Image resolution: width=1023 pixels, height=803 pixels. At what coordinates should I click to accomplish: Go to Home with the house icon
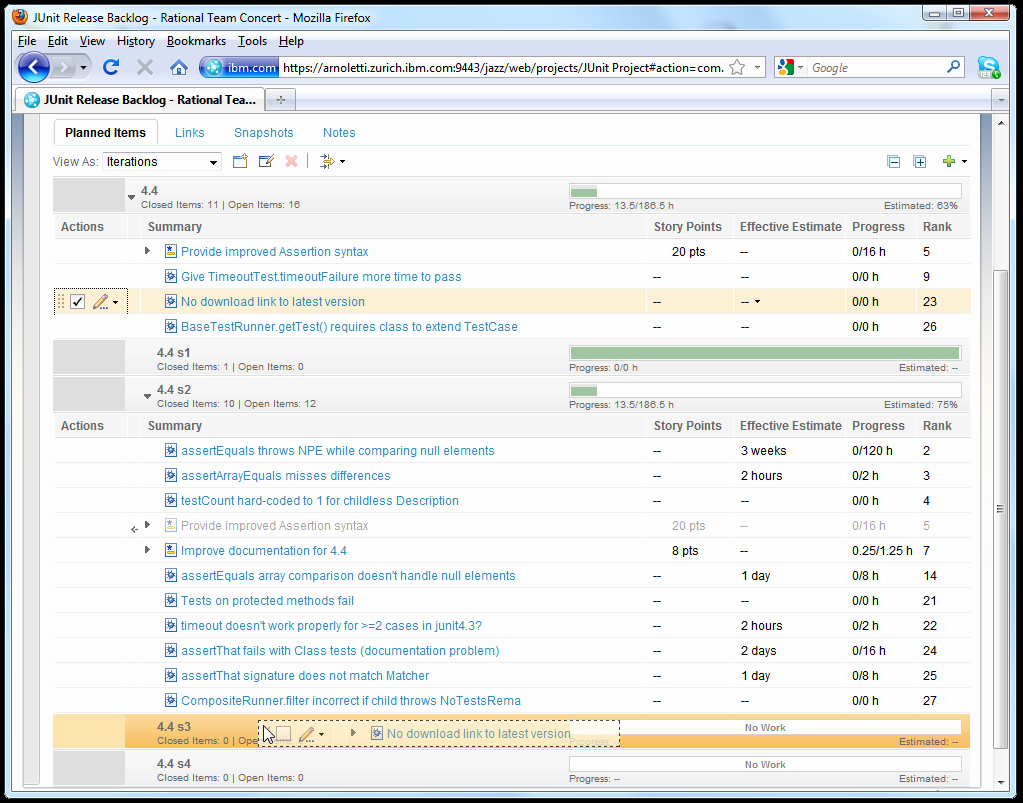point(179,67)
